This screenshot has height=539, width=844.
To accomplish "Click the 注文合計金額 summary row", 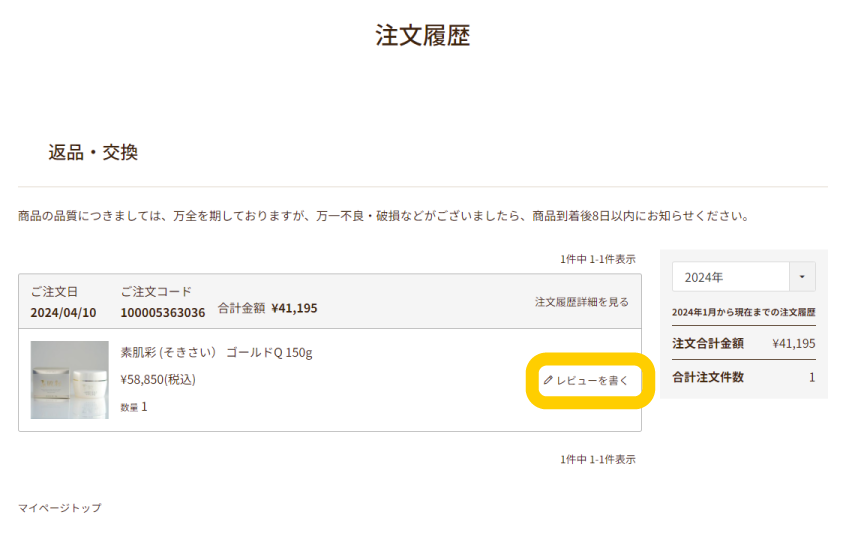I will point(744,344).
